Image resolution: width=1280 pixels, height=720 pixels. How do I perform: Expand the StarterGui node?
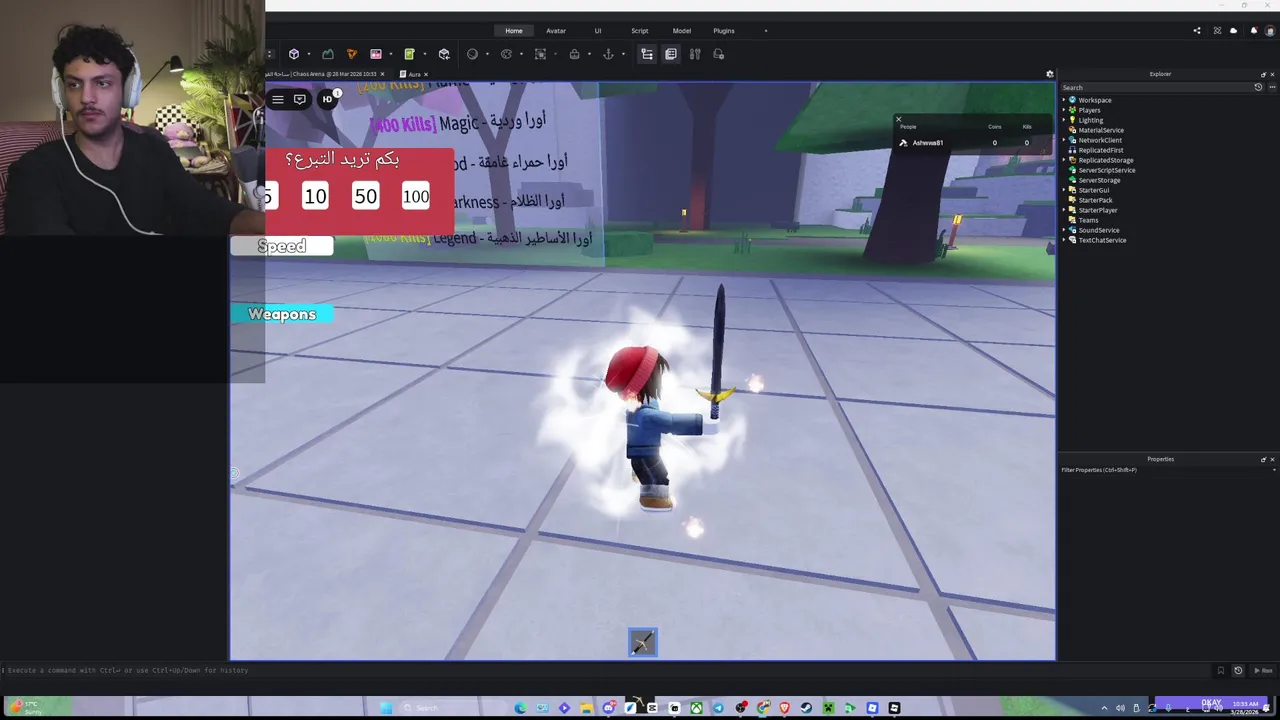[1064, 190]
